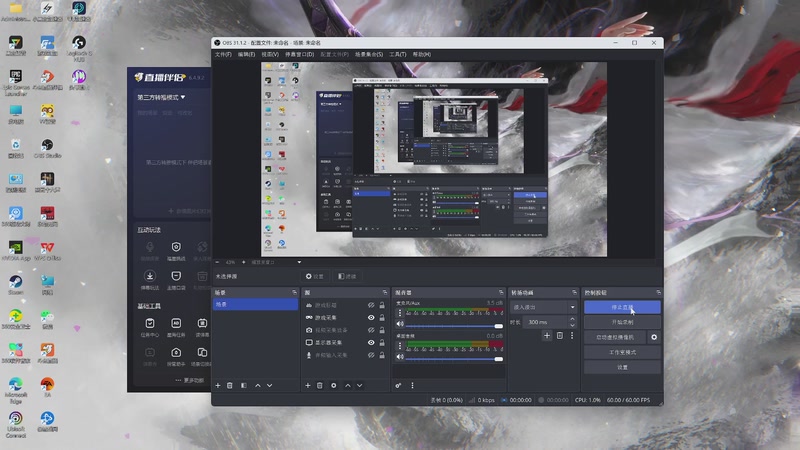Open scene filters icon in Scenes toolbar

click(x=244, y=386)
